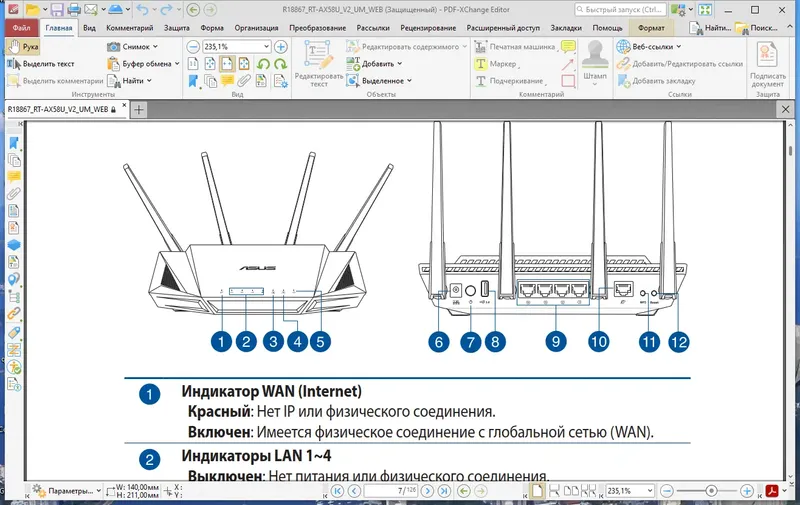The image size is (800, 505).
Task: Click Подписать документ
Action: (767, 65)
